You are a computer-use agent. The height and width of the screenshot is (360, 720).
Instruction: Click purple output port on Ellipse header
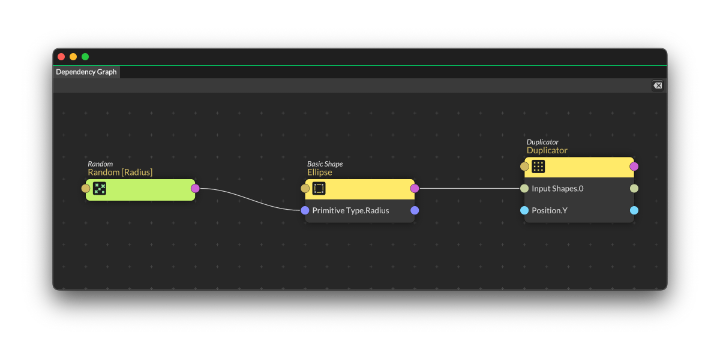click(415, 188)
